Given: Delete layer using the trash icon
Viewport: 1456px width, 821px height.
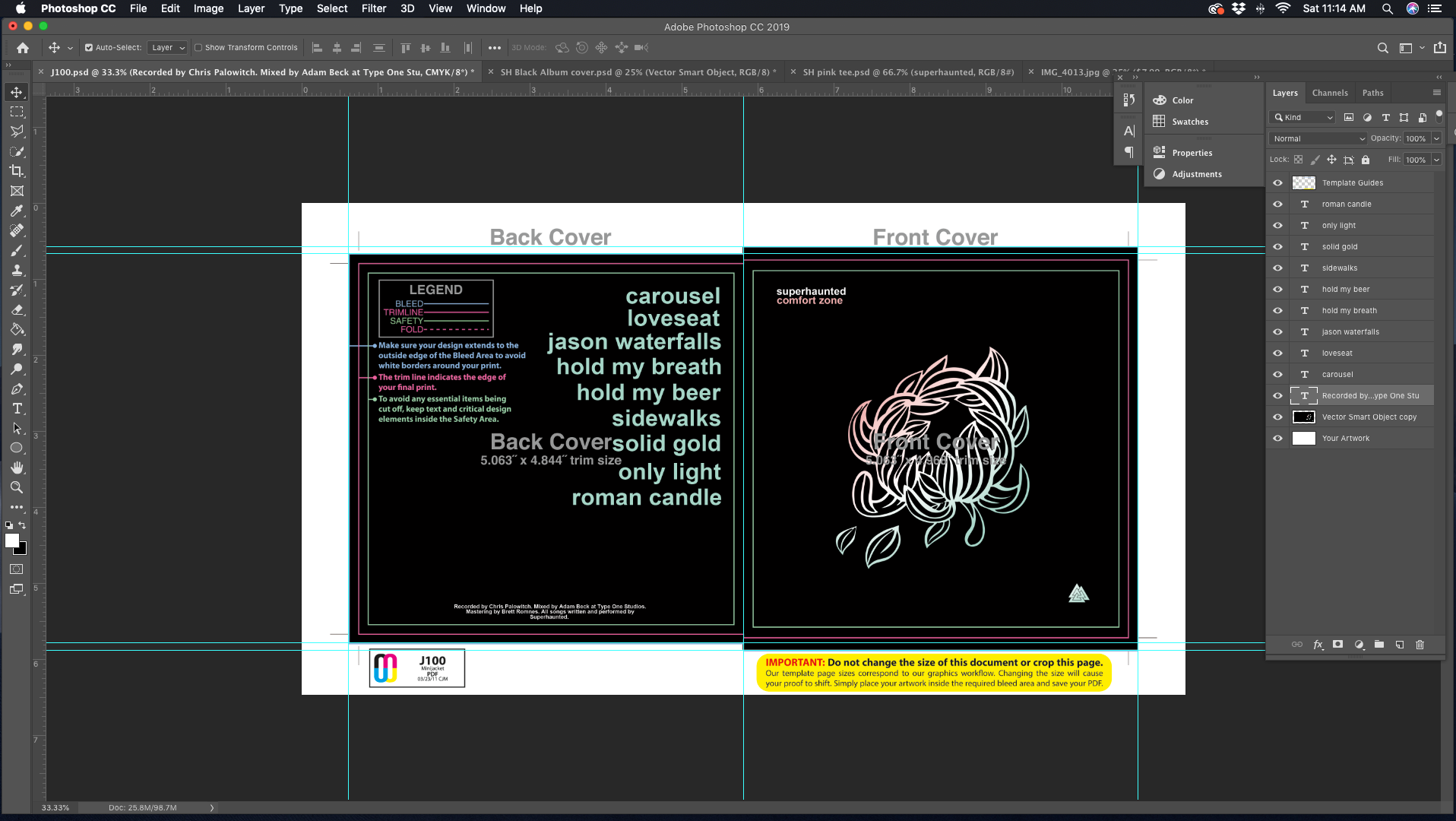Looking at the screenshot, I should click(1420, 645).
